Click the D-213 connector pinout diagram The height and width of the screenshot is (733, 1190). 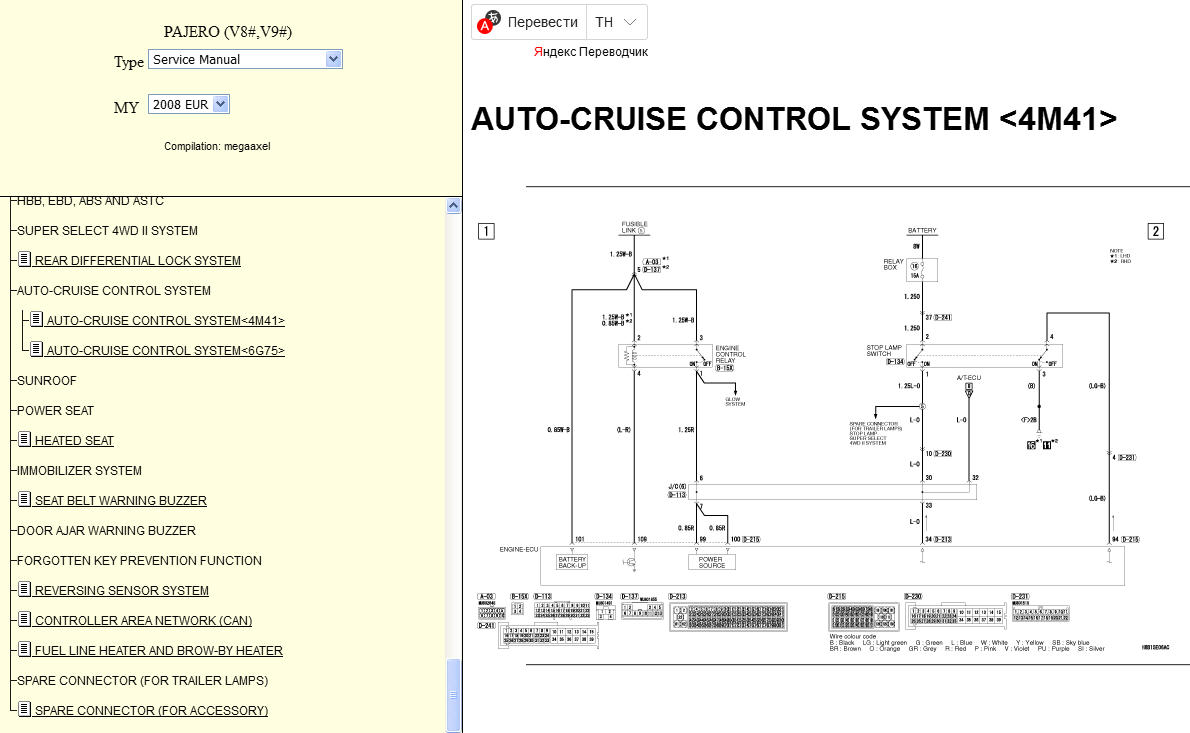[x=729, y=617]
